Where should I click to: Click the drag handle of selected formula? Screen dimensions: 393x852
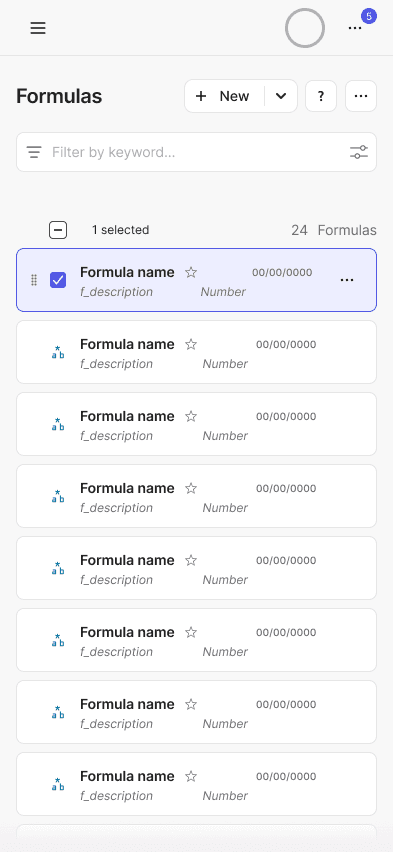34,280
